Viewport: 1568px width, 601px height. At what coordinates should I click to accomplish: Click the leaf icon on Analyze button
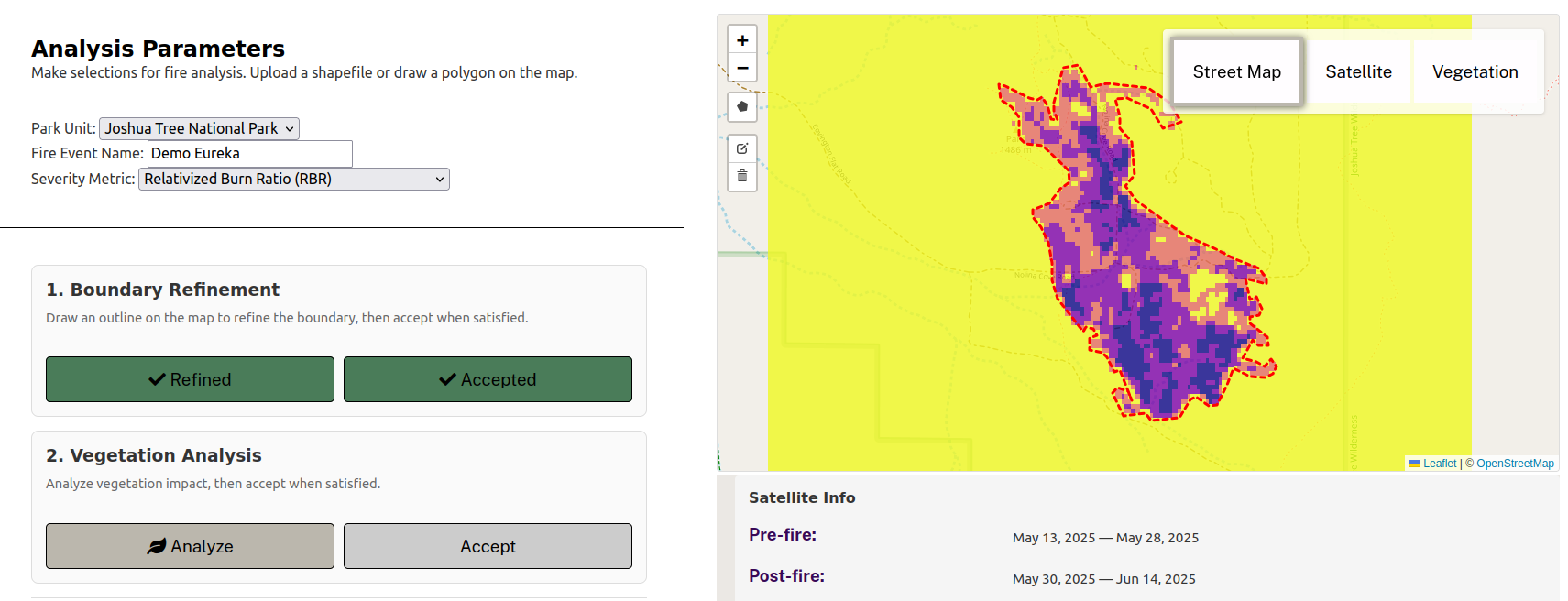click(157, 546)
